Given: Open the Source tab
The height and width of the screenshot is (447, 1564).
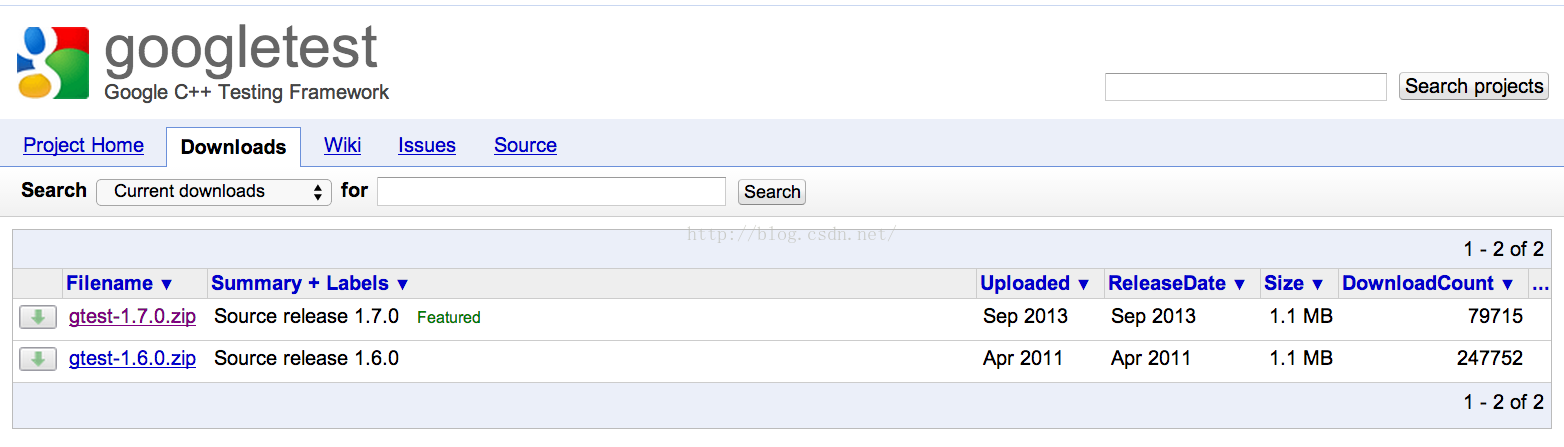Looking at the screenshot, I should 525,146.
